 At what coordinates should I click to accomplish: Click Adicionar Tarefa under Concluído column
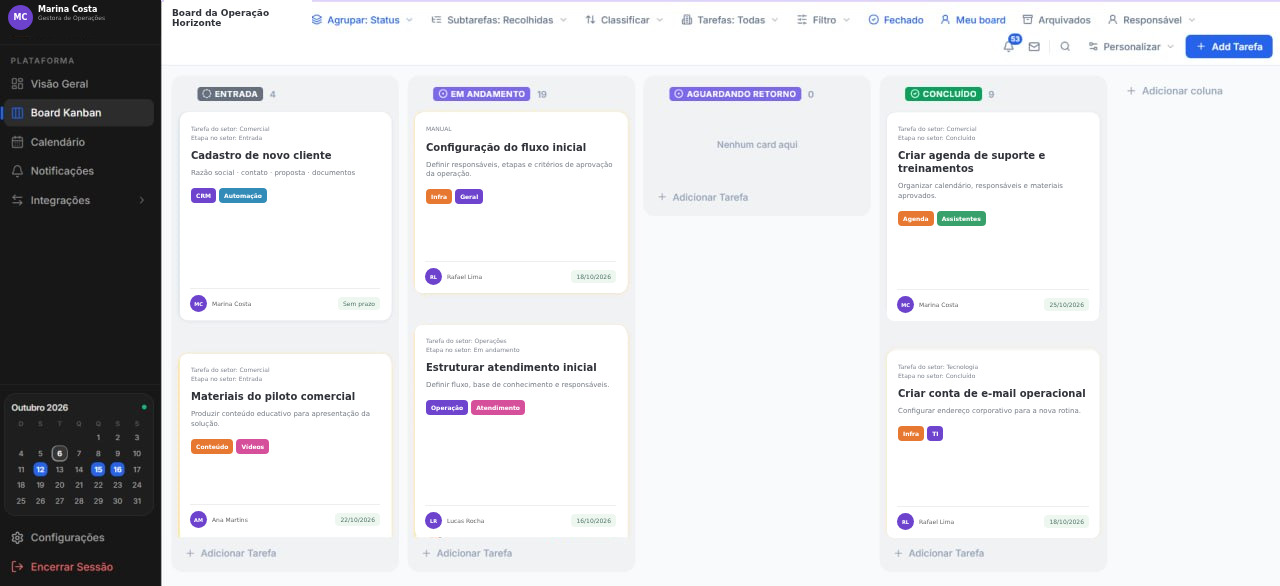click(938, 553)
